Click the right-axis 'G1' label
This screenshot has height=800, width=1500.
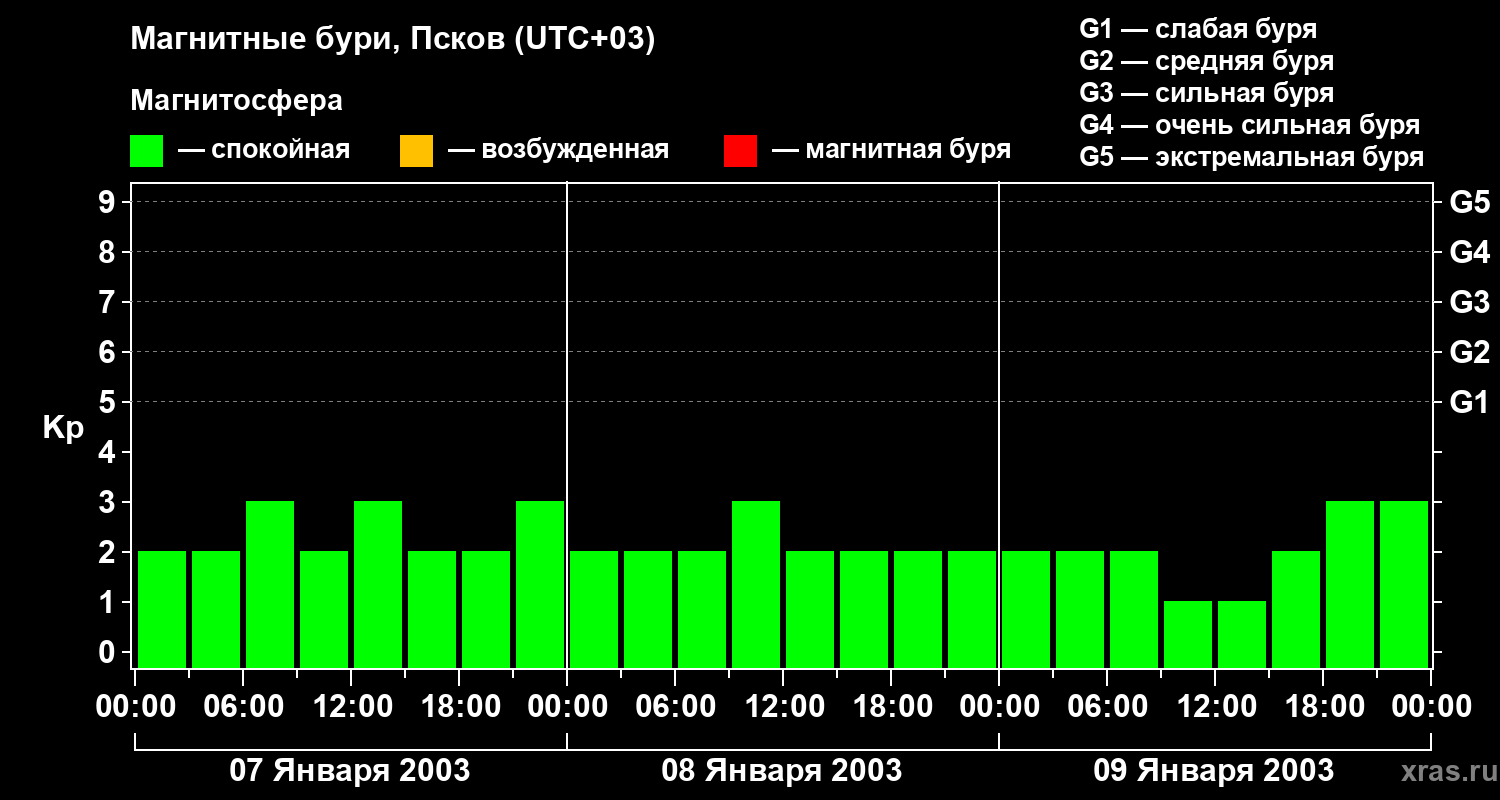point(1470,402)
